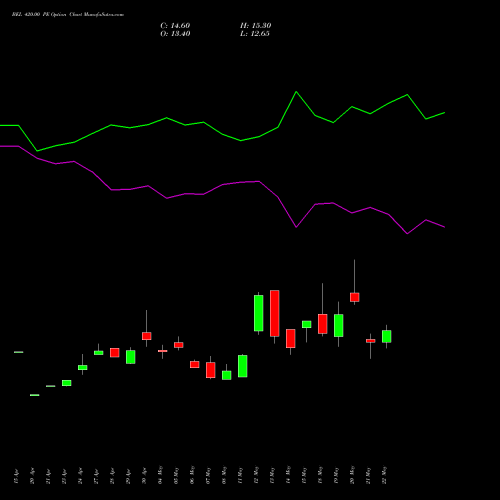500x500 pixels.
Task: Click the green candle on 29 Apr
Action: pos(131,357)
